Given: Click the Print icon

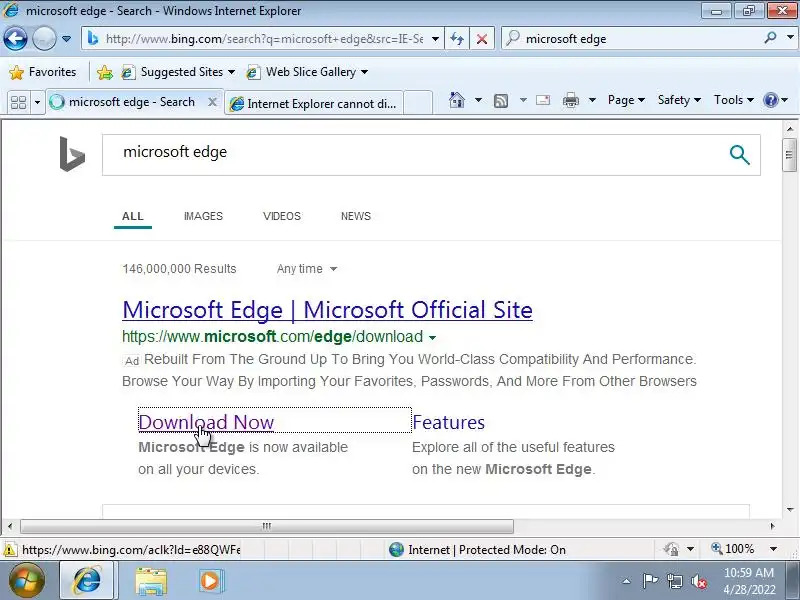Looking at the screenshot, I should click(x=570, y=100).
